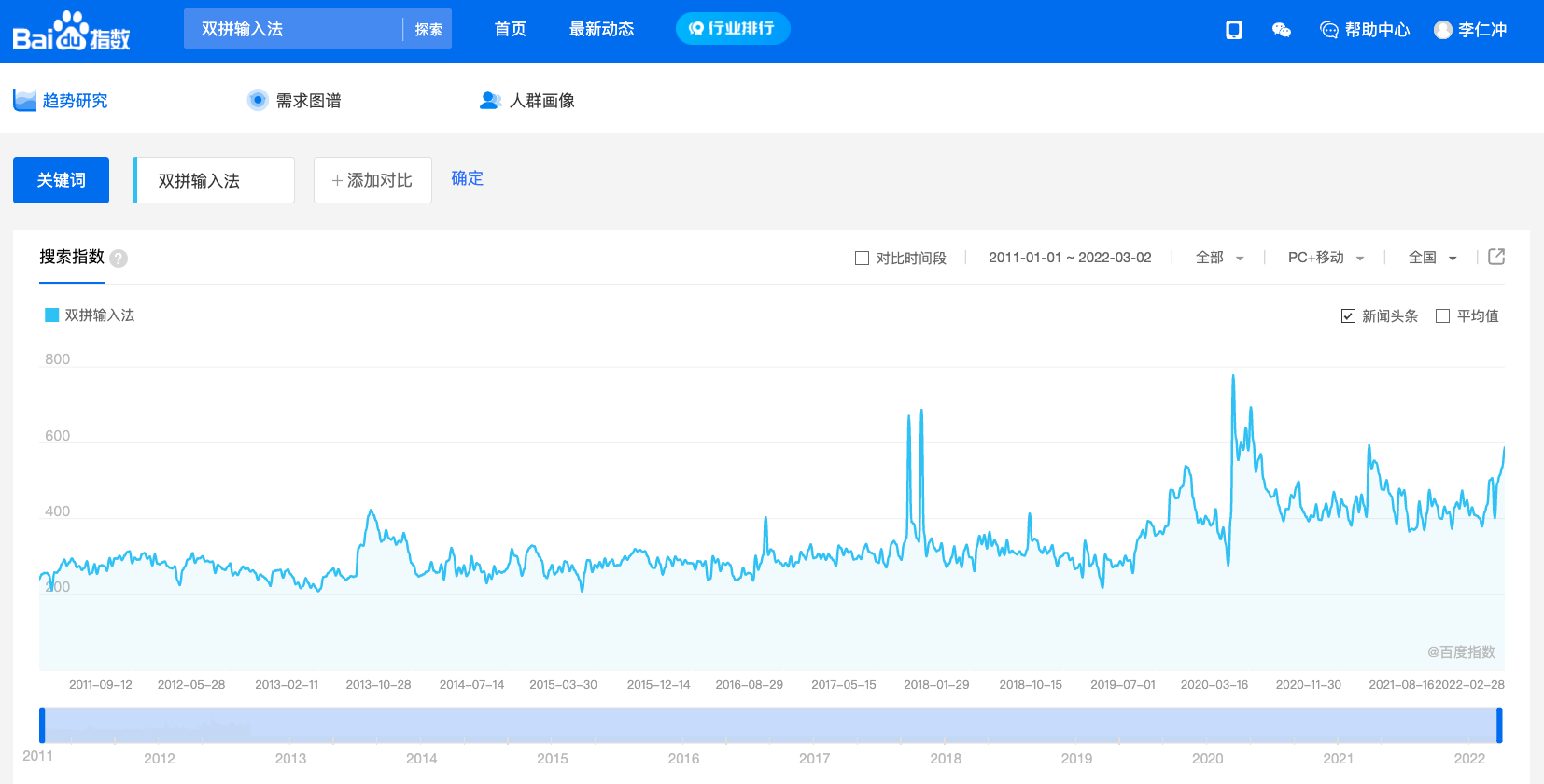Click the 需求图谱 circle icon
Viewport: 1544px width, 784px height.
pos(258,100)
